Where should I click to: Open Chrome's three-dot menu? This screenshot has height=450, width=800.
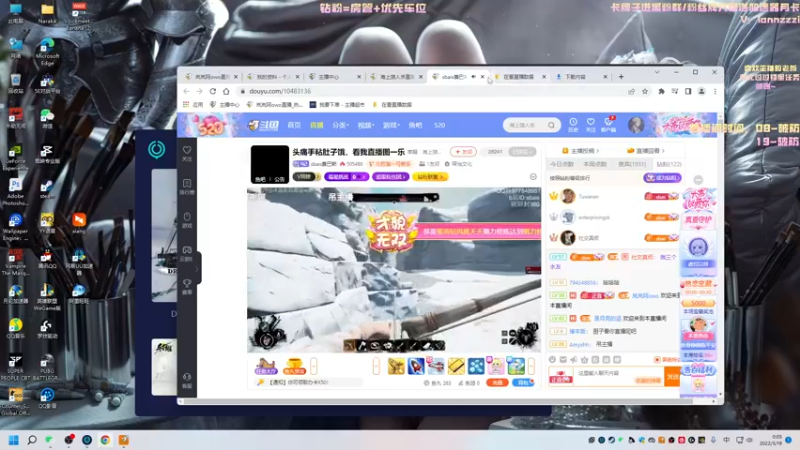[x=715, y=91]
